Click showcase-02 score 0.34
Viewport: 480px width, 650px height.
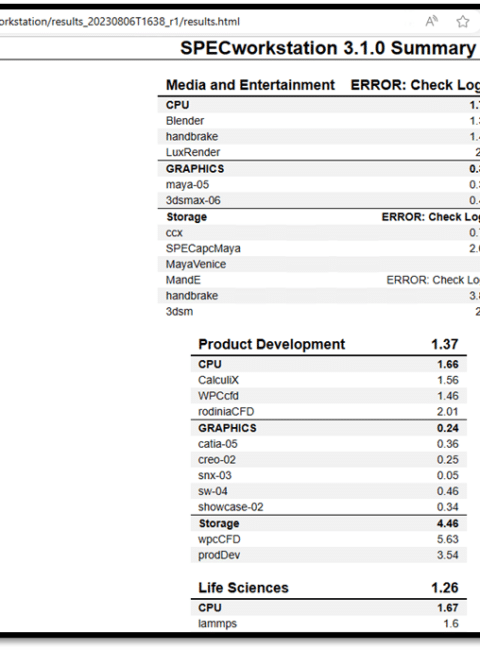point(448,507)
